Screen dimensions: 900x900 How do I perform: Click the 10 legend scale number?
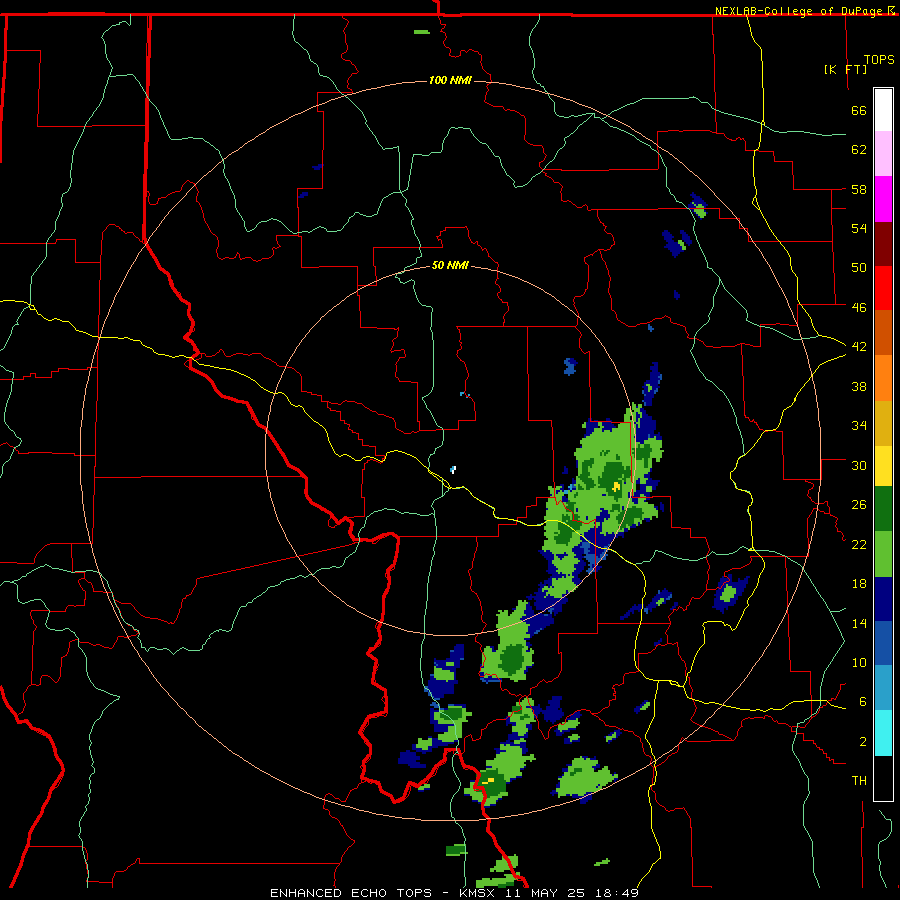859,662
